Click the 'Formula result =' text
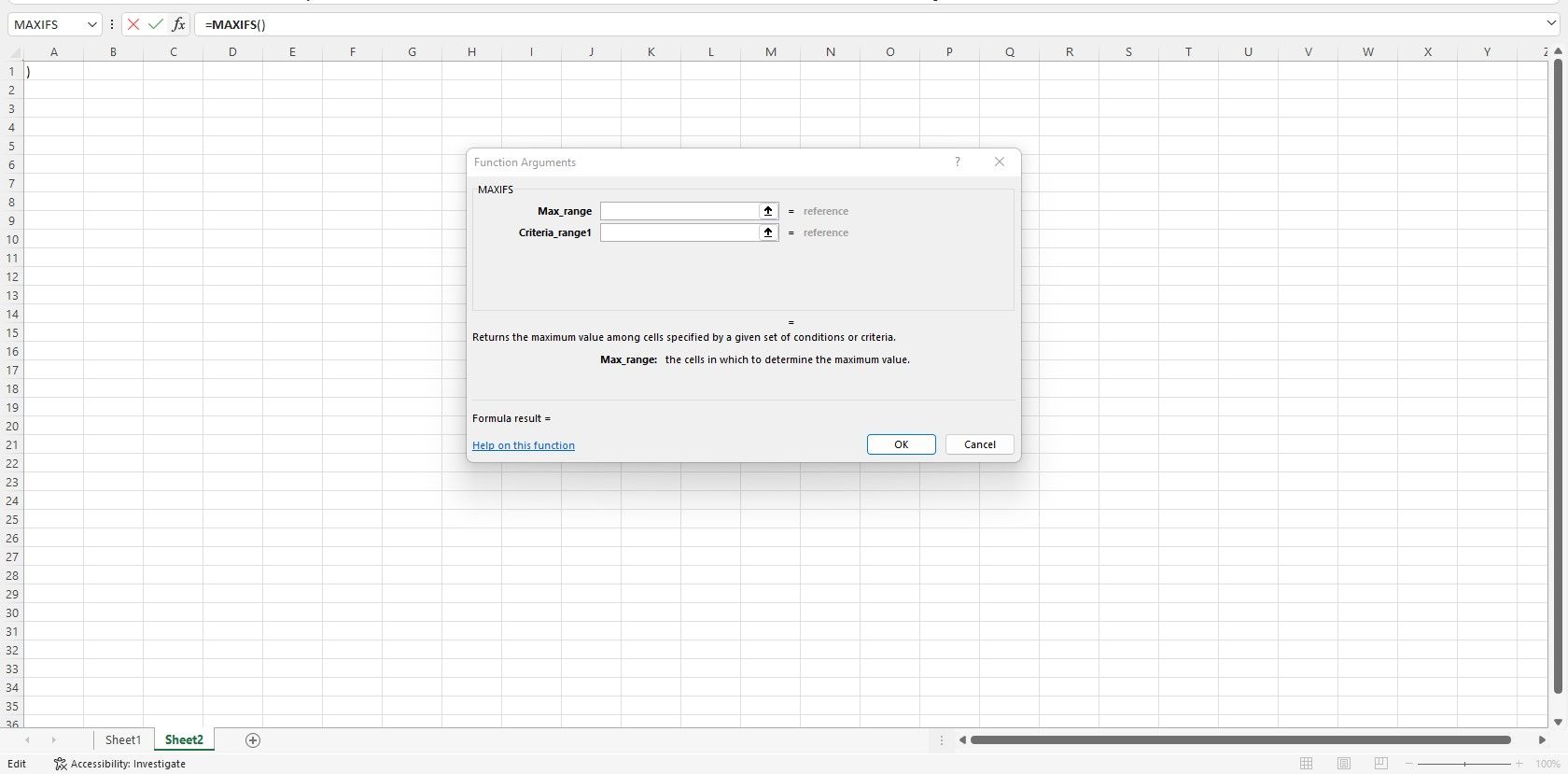This screenshot has height=774, width=1568. (511, 418)
